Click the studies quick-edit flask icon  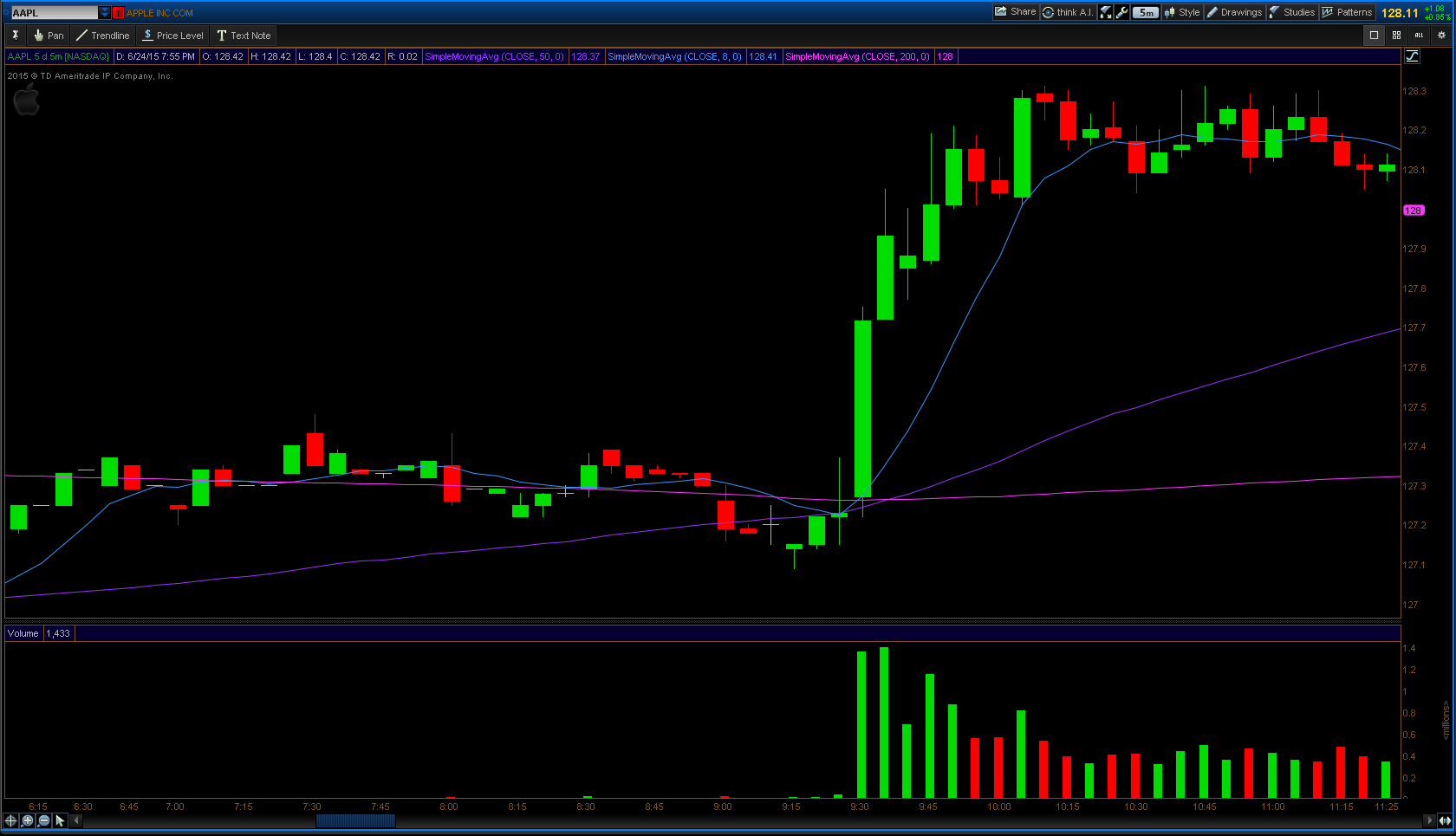pyautogui.click(x=1106, y=12)
